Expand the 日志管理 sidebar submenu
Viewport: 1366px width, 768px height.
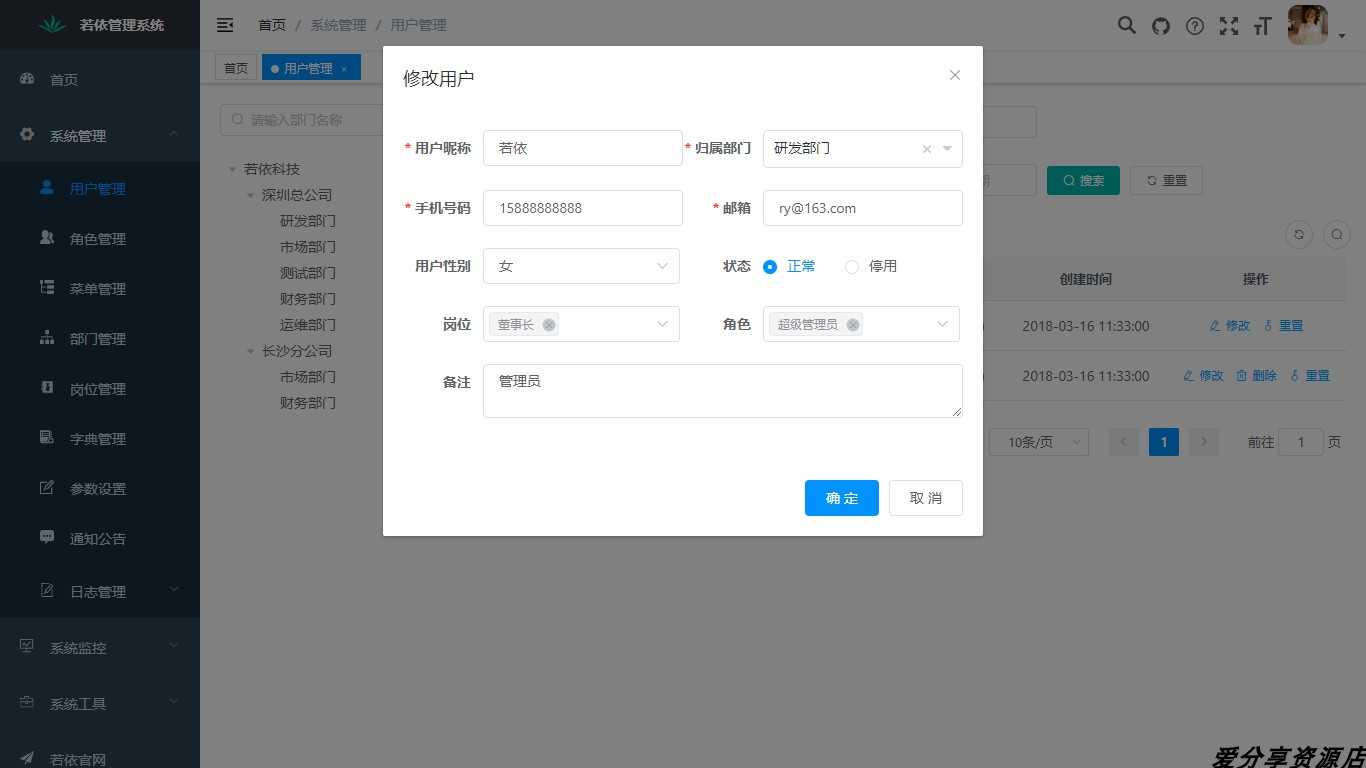(100, 591)
